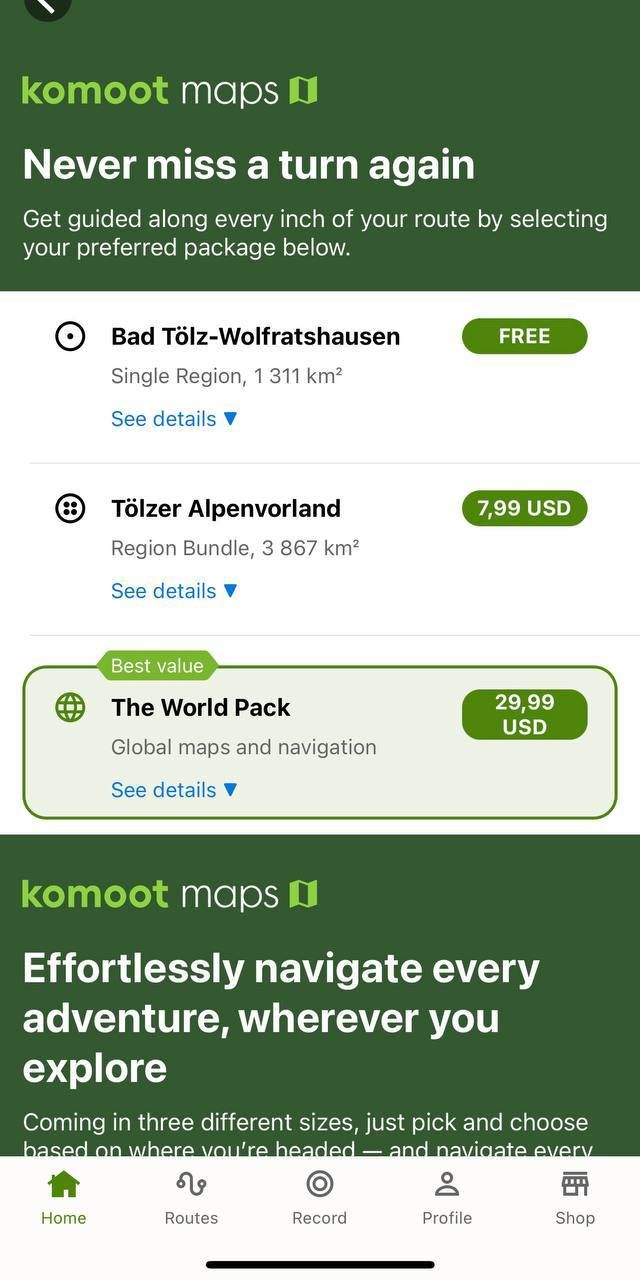Expand See details under Tölzer Alpenvorland
This screenshot has width=640, height=1280.
coord(174,591)
